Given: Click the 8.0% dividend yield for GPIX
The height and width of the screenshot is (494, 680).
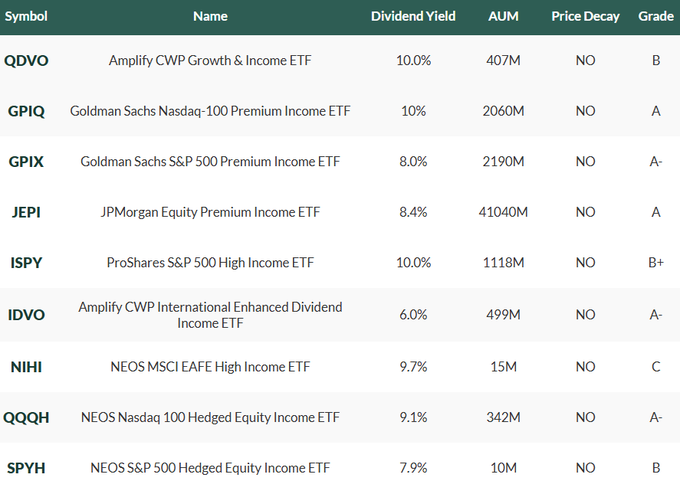Looking at the screenshot, I should coord(413,162).
